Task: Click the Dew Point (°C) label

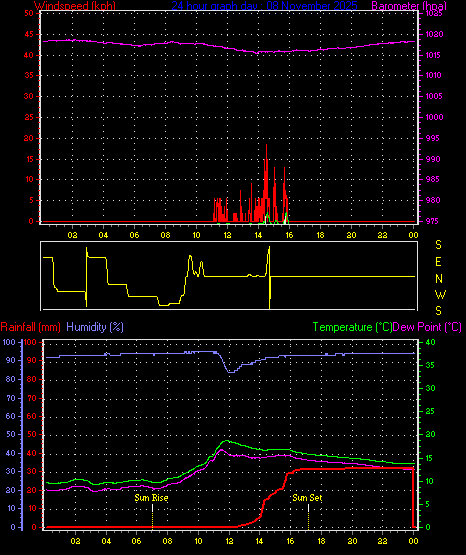Action: coord(427,327)
